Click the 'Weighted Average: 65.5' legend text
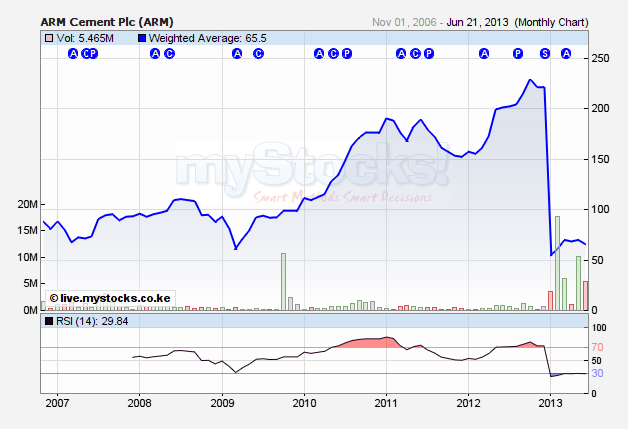Viewport: 628px width, 429px height. [x=207, y=38]
